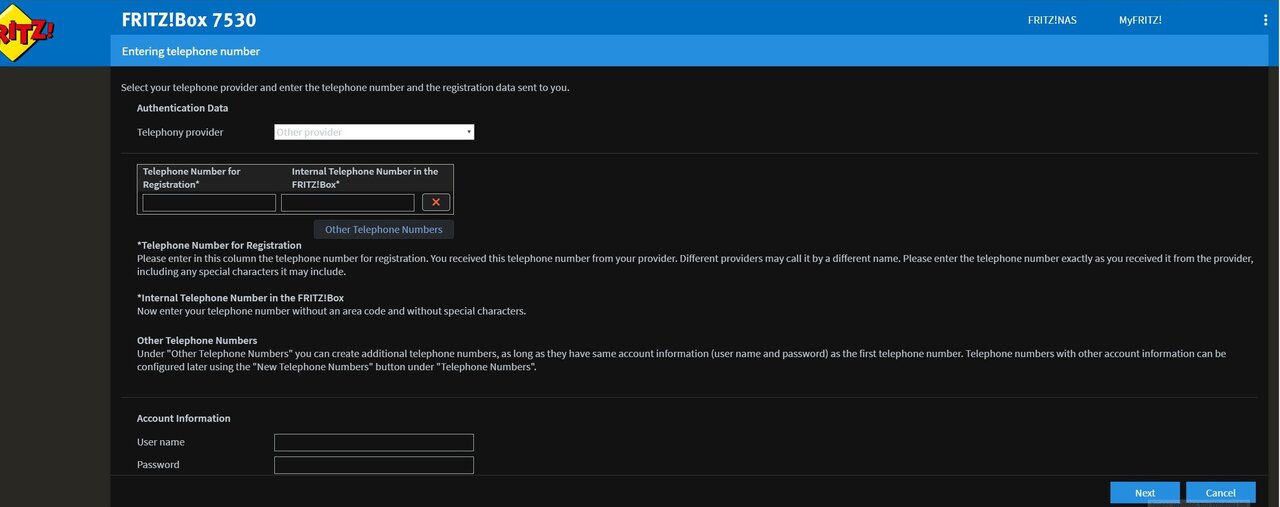This screenshot has width=1280, height=507.
Task: Click Internal Telephone Number column header
Action: pyautogui.click(x=365, y=178)
